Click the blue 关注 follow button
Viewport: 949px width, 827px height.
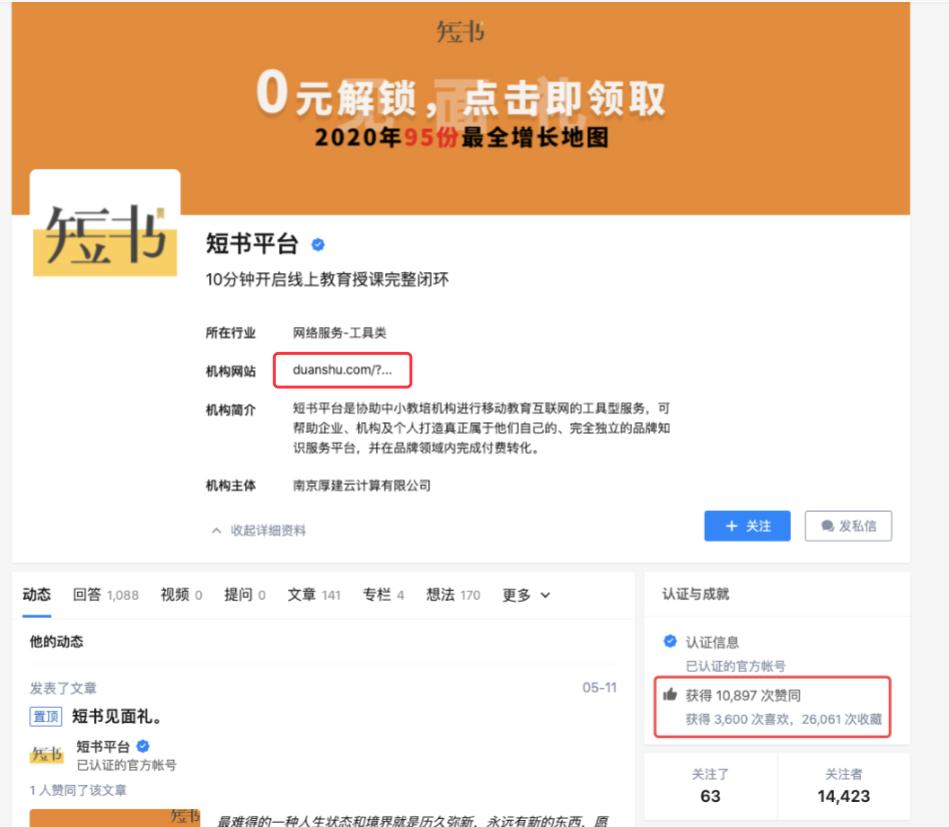[747, 526]
